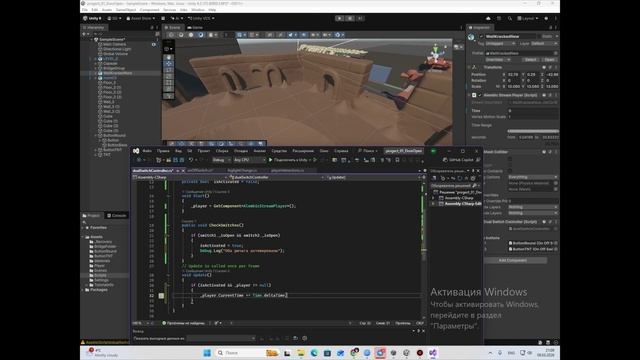Open the Asset Store dropdown
The width and height of the screenshot is (640, 360).
(x=141, y=18)
